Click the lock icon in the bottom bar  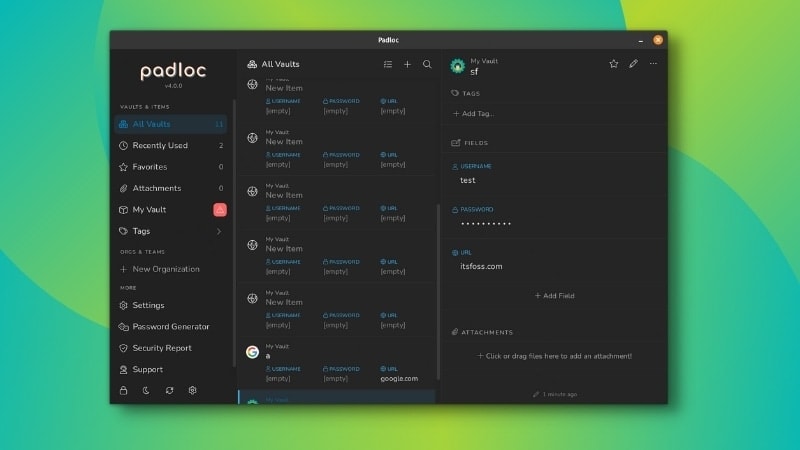point(124,390)
